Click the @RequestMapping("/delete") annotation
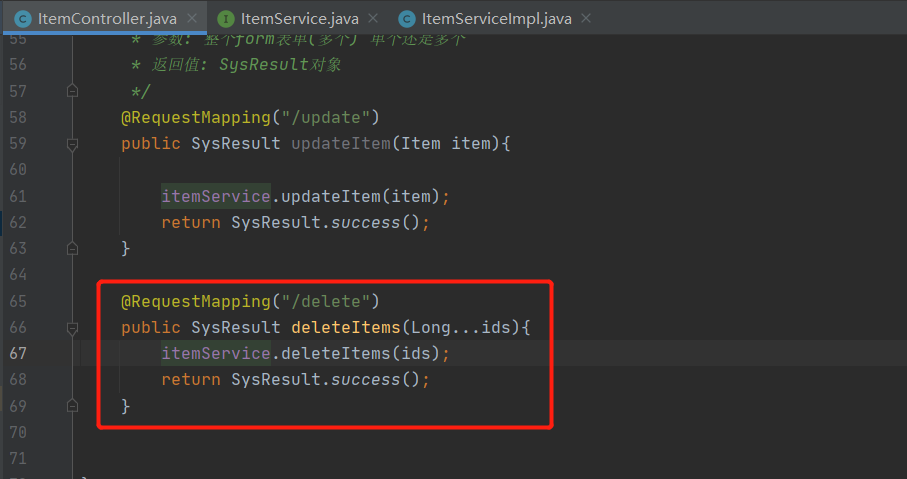Screen dimensions: 907x479 [250, 301]
